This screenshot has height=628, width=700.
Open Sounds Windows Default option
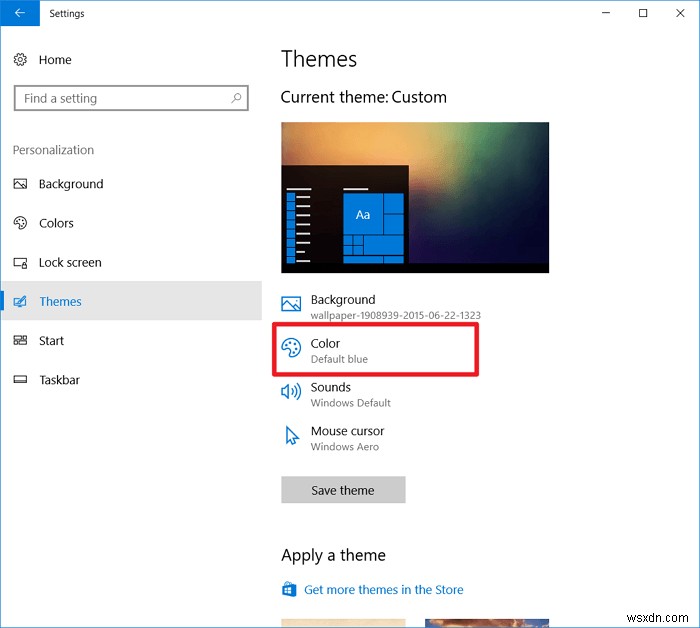336,395
